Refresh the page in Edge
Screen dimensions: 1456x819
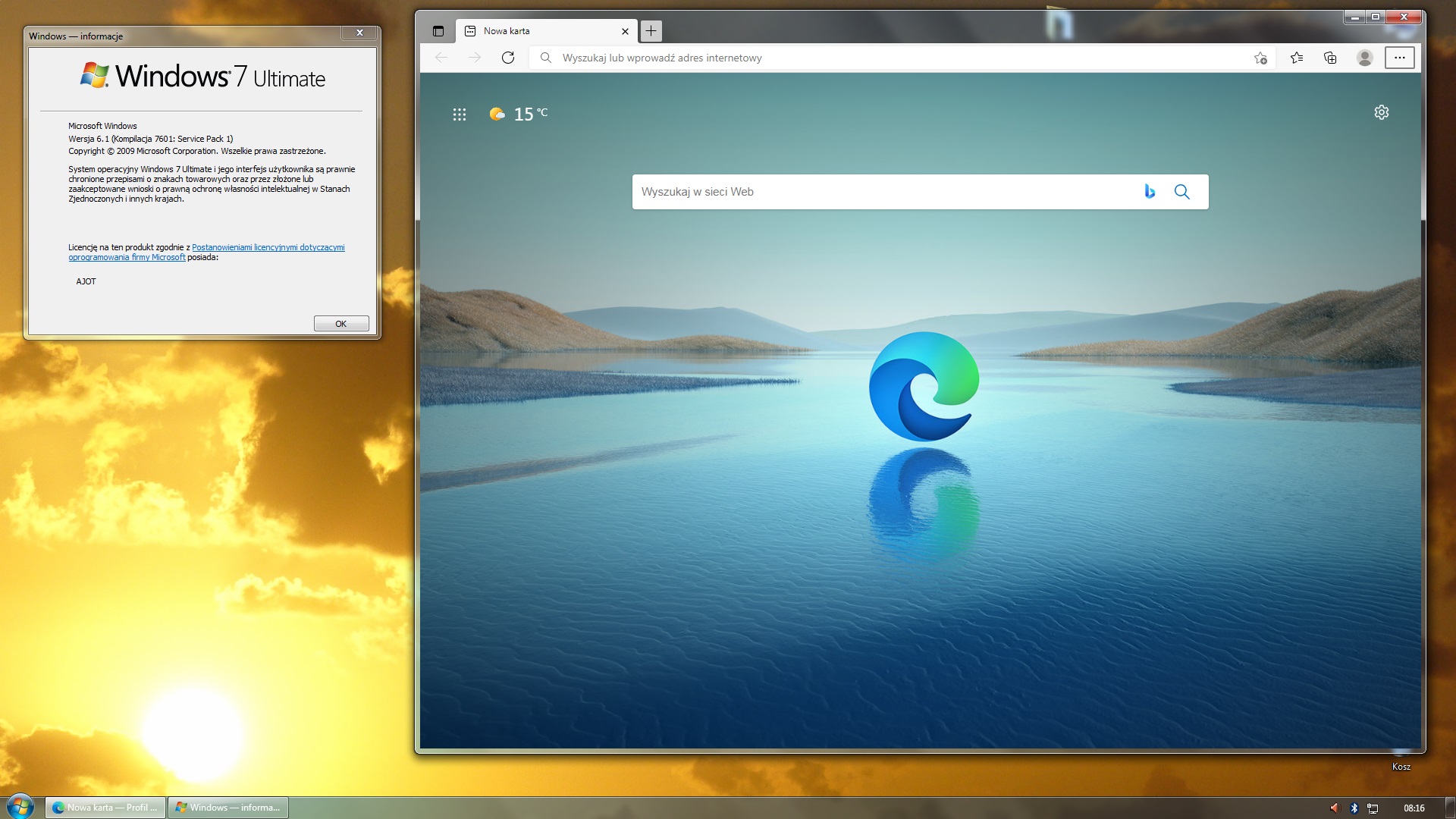pos(508,58)
